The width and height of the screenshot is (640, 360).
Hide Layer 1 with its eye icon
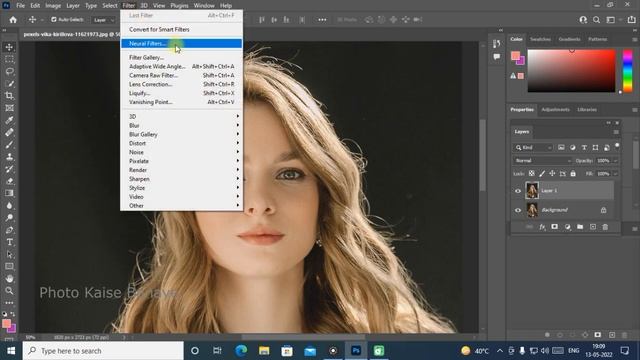pyautogui.click(x=518, y=191)
